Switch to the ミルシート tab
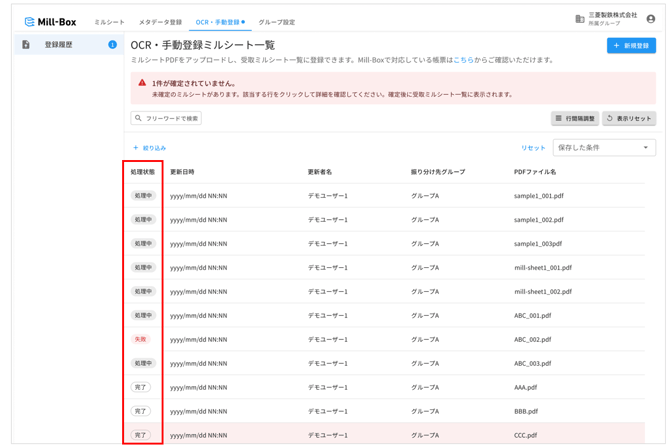 pos(109,22)
